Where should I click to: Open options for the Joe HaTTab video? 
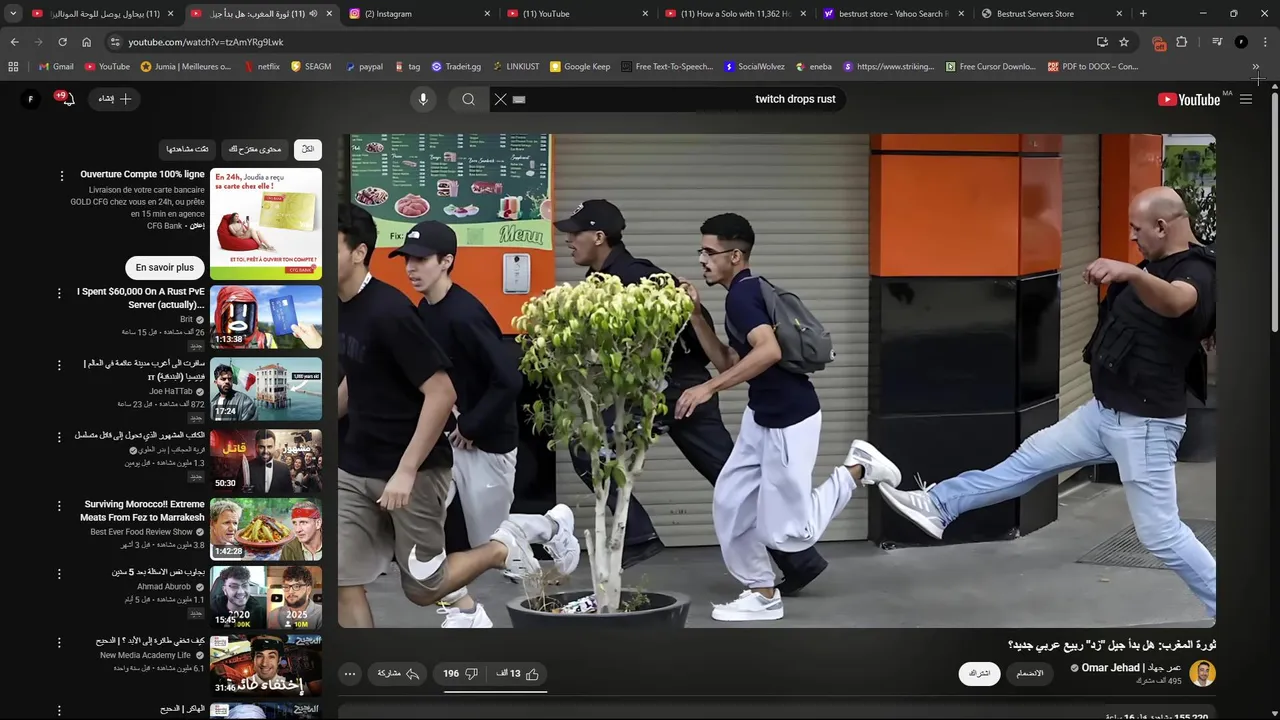[x=59, y=365]
